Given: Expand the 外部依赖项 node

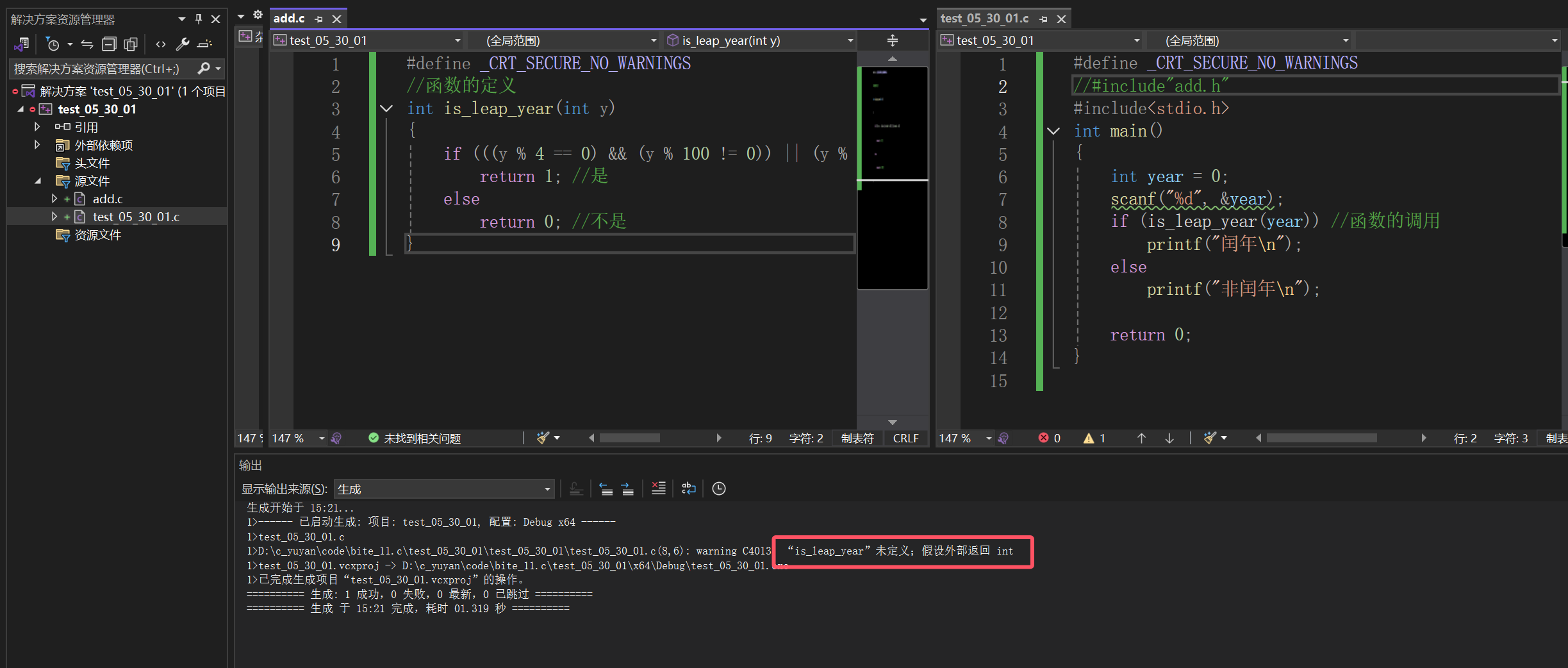Looking at the screenshot, I should (x=37, y=145).
